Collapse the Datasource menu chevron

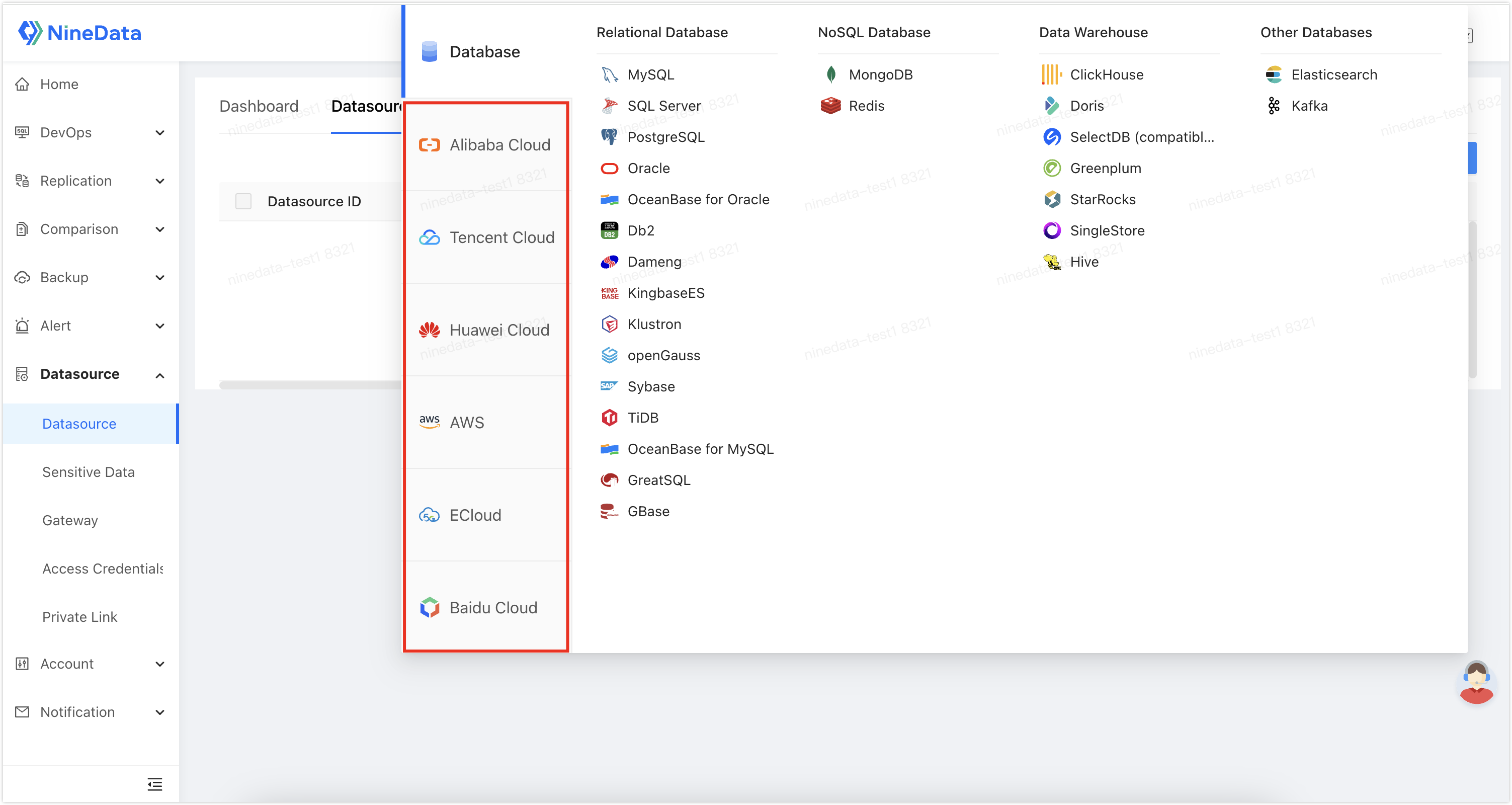(x=159, y=375)
